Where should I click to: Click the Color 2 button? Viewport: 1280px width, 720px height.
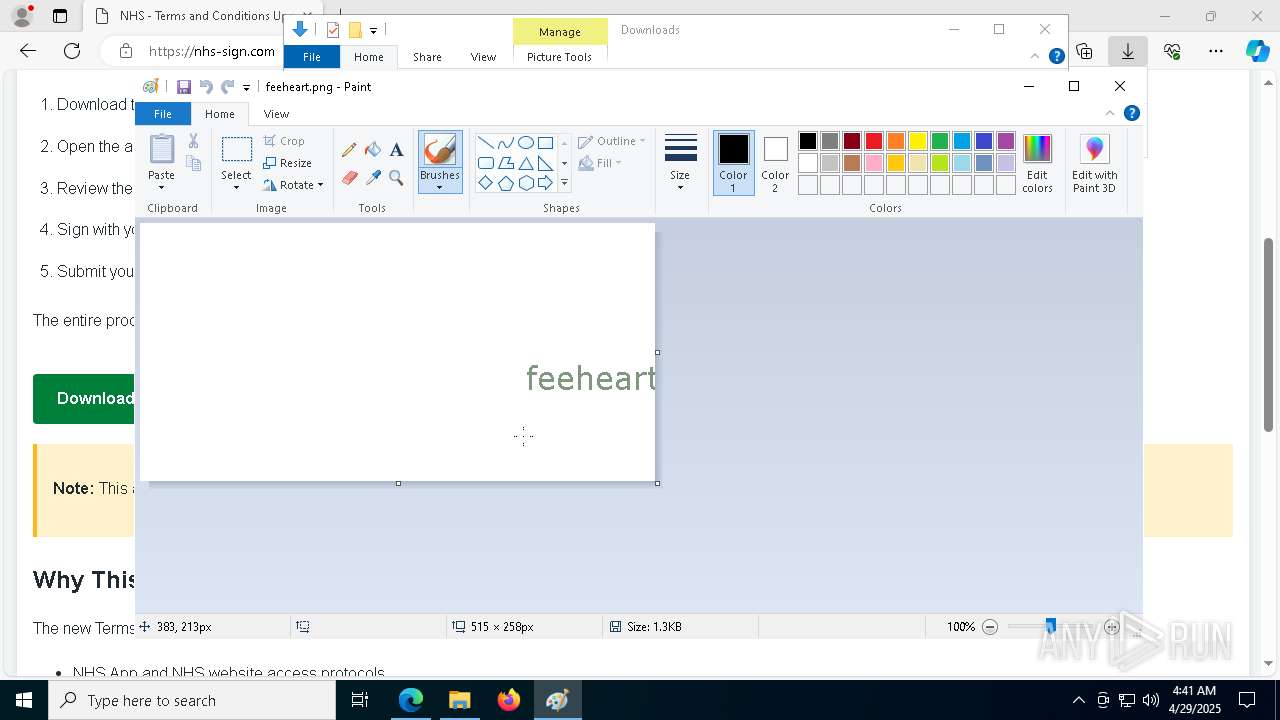(x=775, y=164)
